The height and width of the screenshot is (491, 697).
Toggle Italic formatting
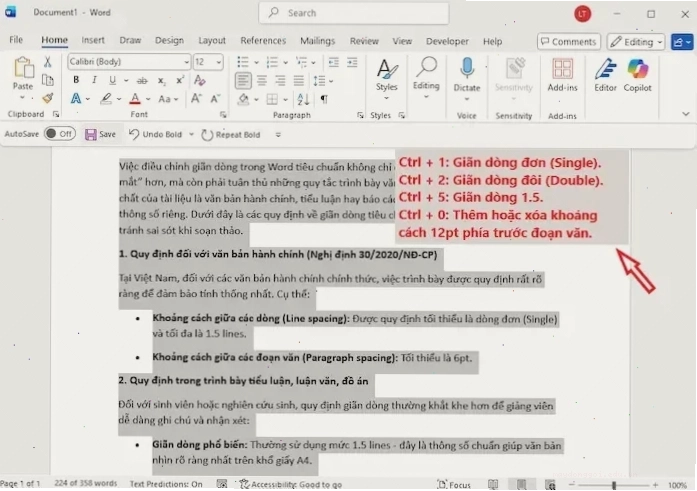click(x=94, y=80)
